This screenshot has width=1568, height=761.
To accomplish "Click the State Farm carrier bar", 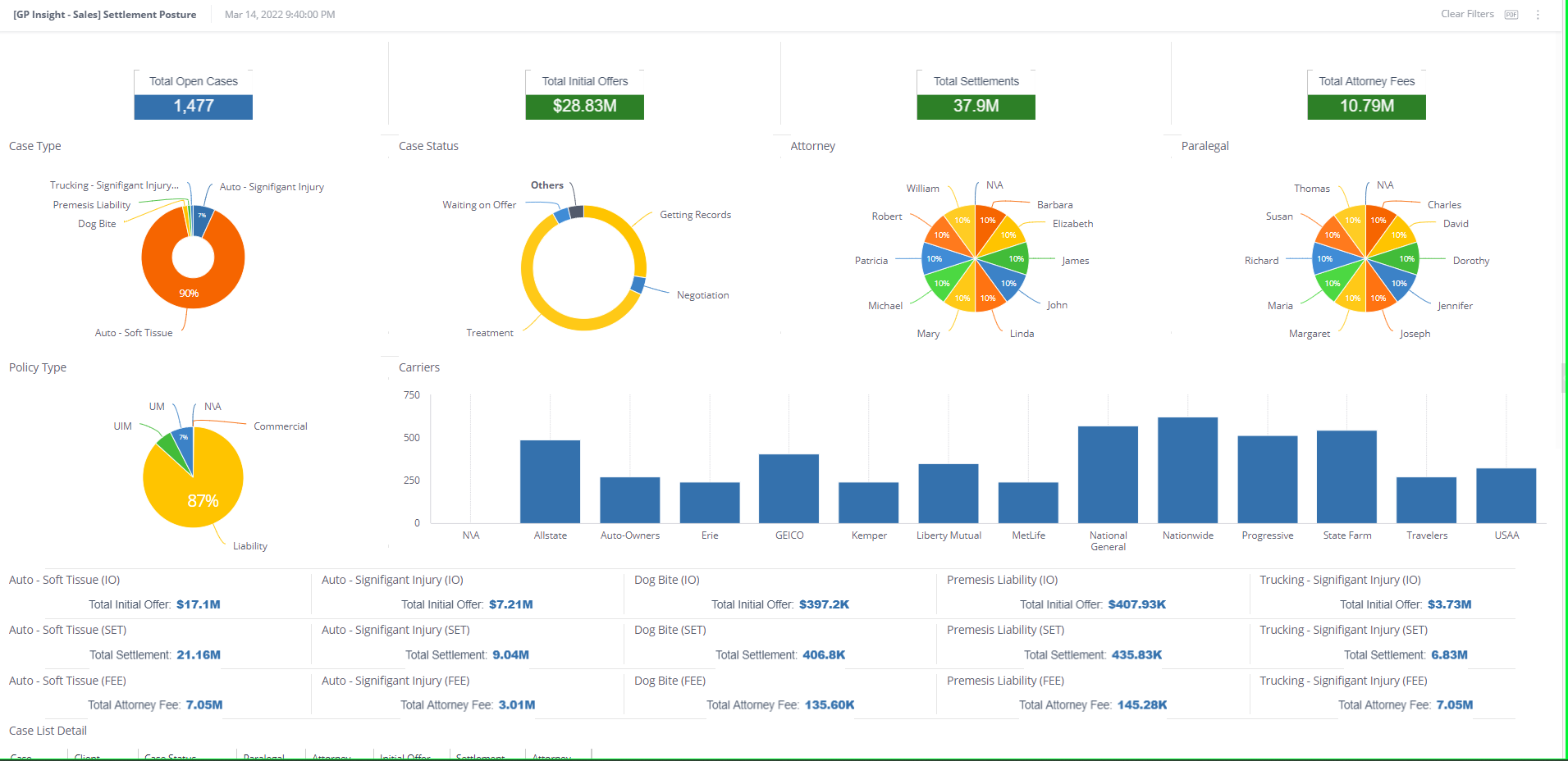I will coord(1347,477).
